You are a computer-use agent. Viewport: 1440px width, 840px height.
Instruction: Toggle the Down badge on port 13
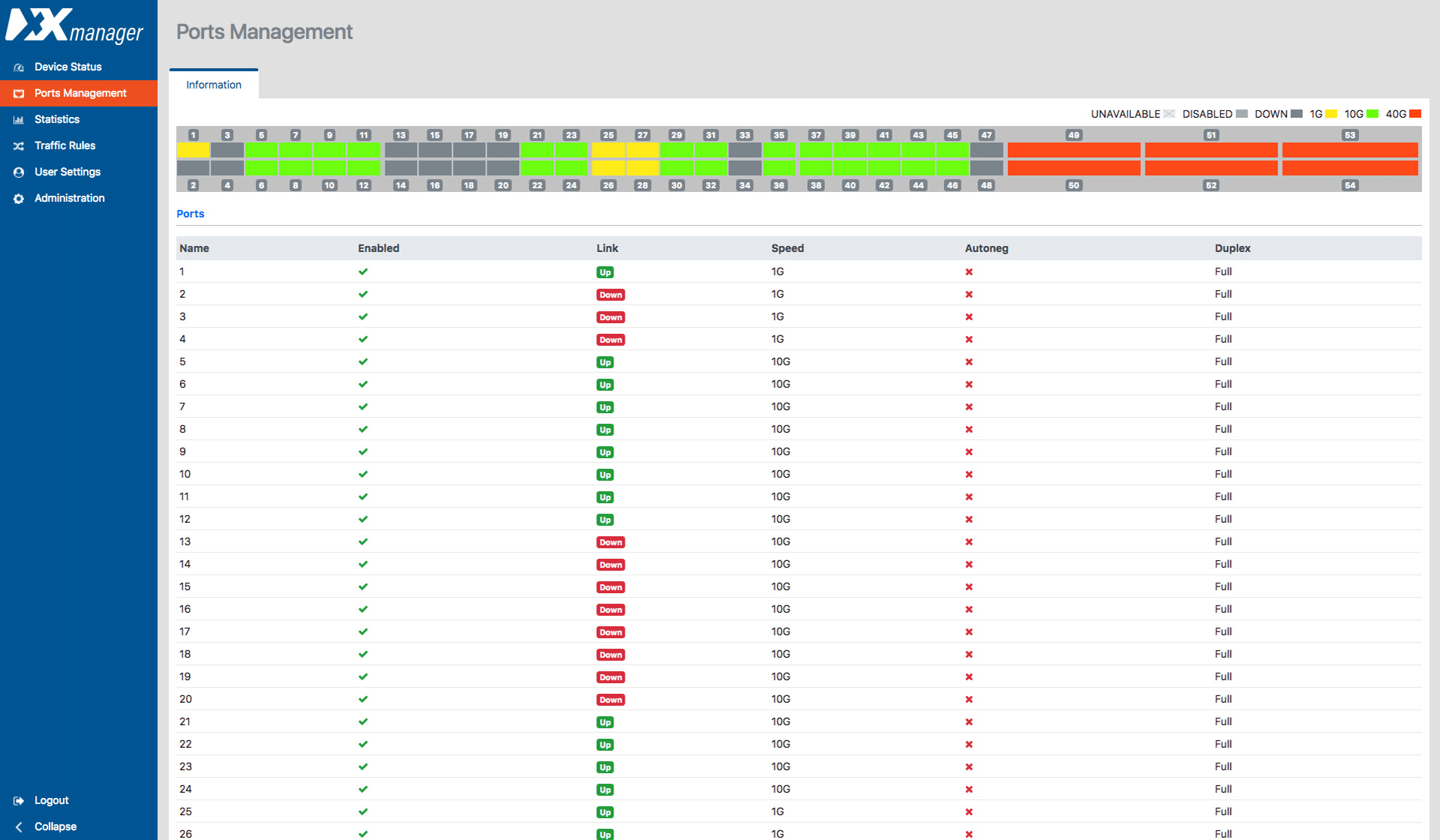[x=610, y=541]
